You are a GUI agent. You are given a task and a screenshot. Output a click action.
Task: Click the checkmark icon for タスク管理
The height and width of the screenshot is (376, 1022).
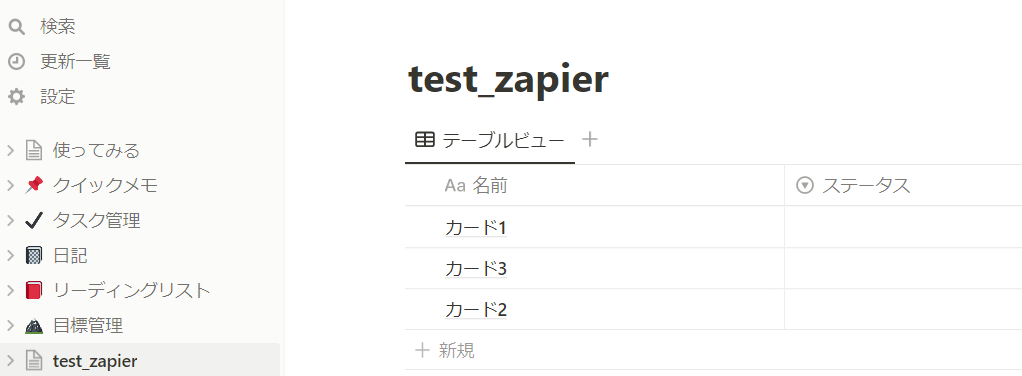point(33,220)
